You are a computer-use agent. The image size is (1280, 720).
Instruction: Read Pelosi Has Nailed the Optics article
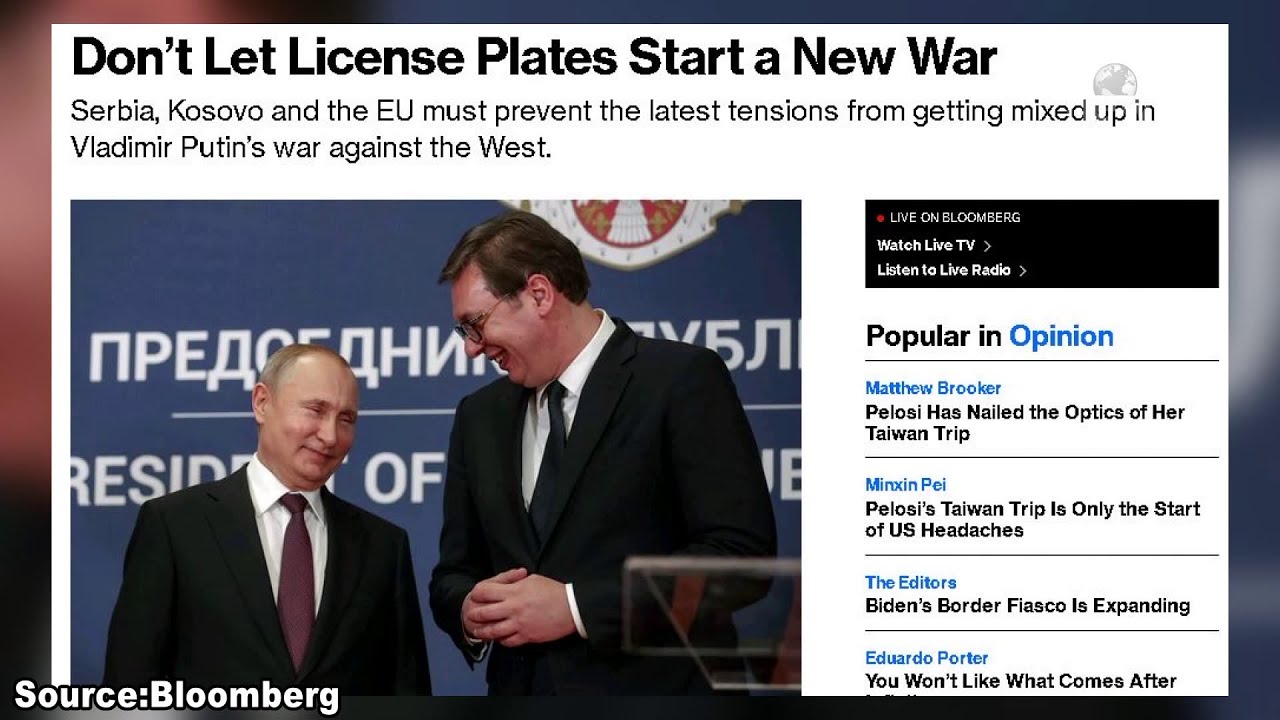tap(1025, 422)
